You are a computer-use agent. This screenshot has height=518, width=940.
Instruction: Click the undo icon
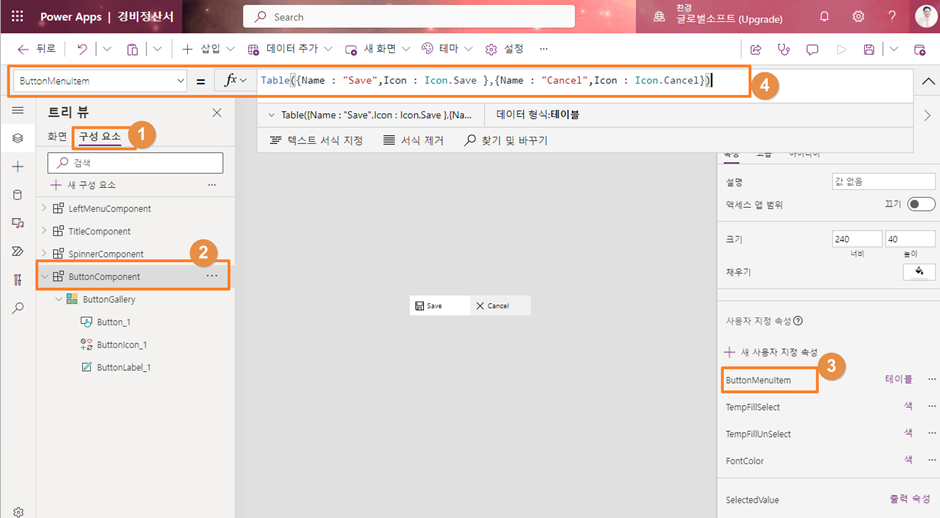point(82,49)
